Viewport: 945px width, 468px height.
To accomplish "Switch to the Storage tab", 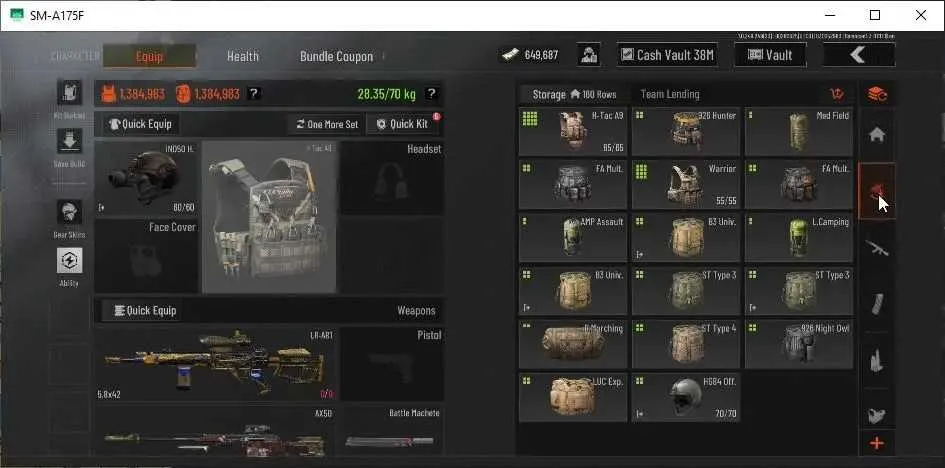I will pos(574,95).
